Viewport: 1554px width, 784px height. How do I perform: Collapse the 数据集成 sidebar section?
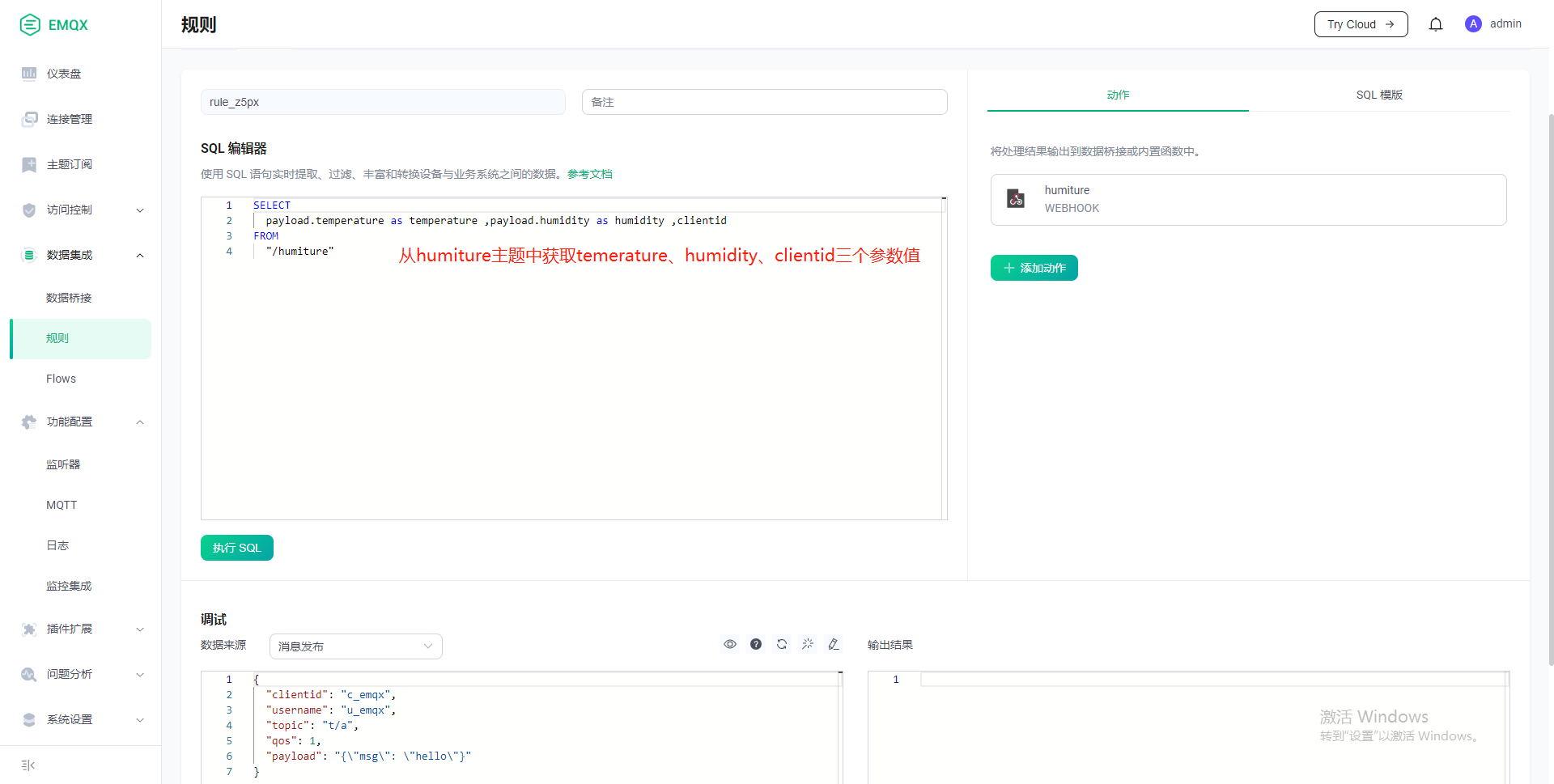pyautogui.click(x=81, y=256)
